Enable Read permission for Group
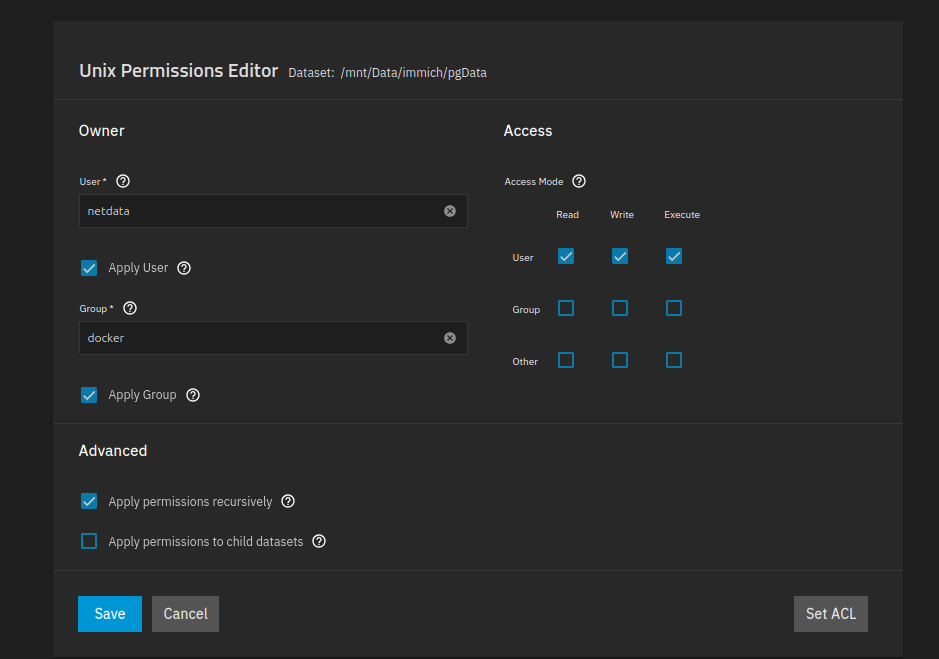The image size is (939, 659). click(566, 308)
